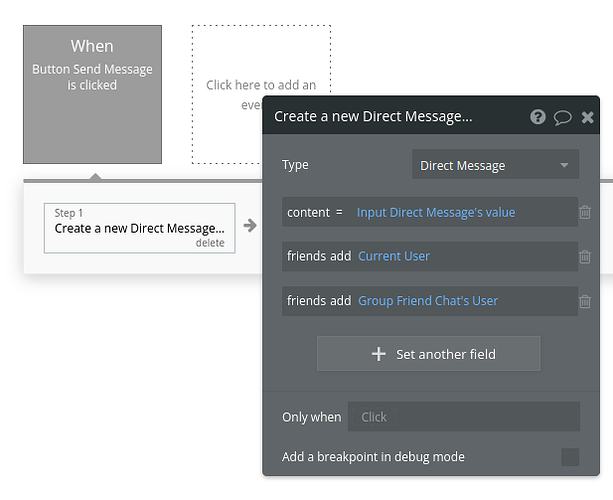
Task: Delete the content field with trash icon
Action: click(585, 212)
